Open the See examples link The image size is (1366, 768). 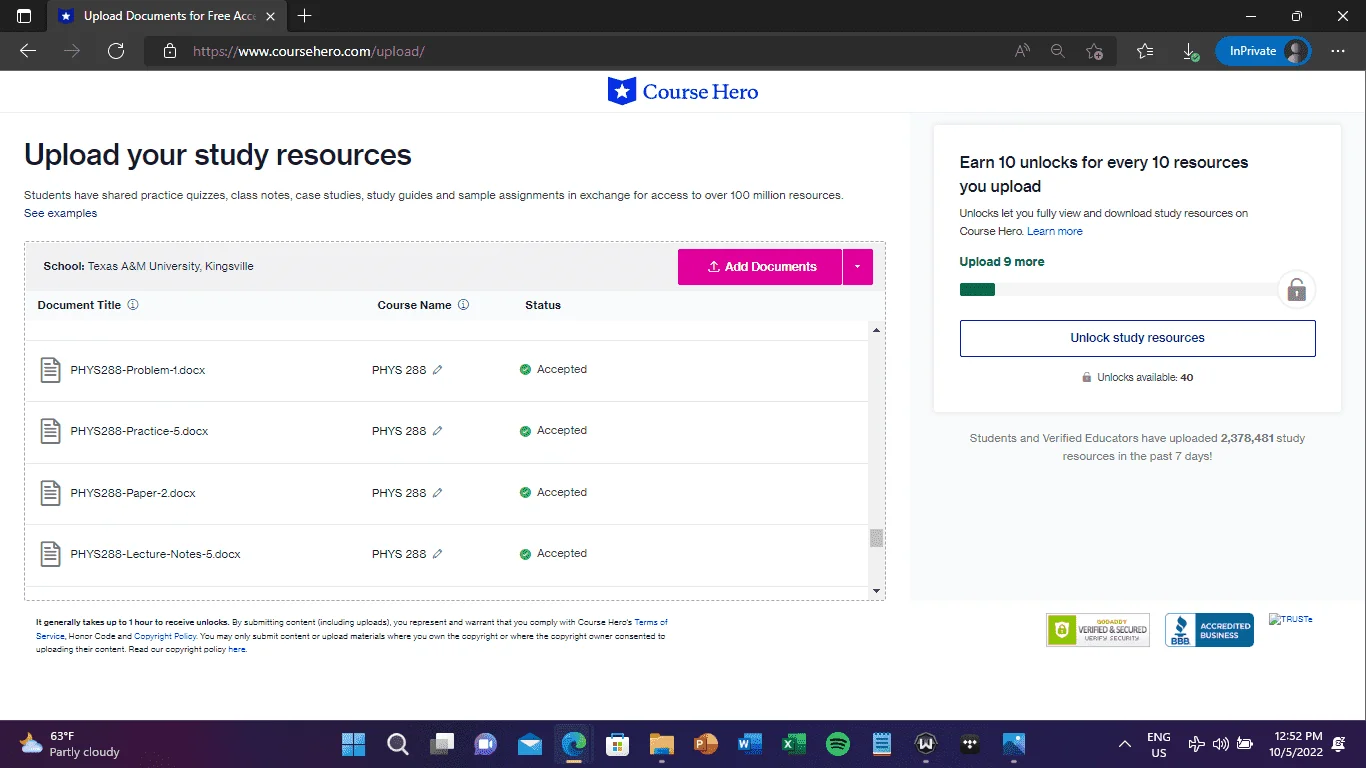(61, 213)
